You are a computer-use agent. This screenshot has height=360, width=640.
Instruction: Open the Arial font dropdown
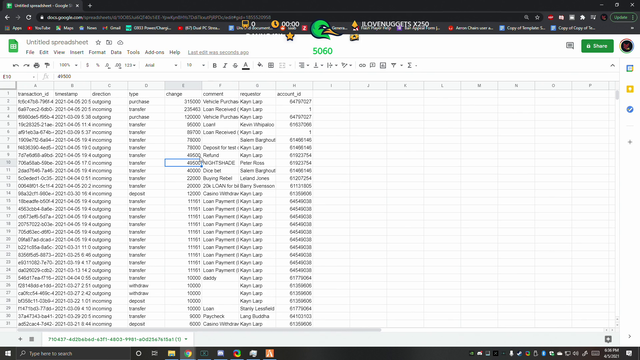[161, 65]
